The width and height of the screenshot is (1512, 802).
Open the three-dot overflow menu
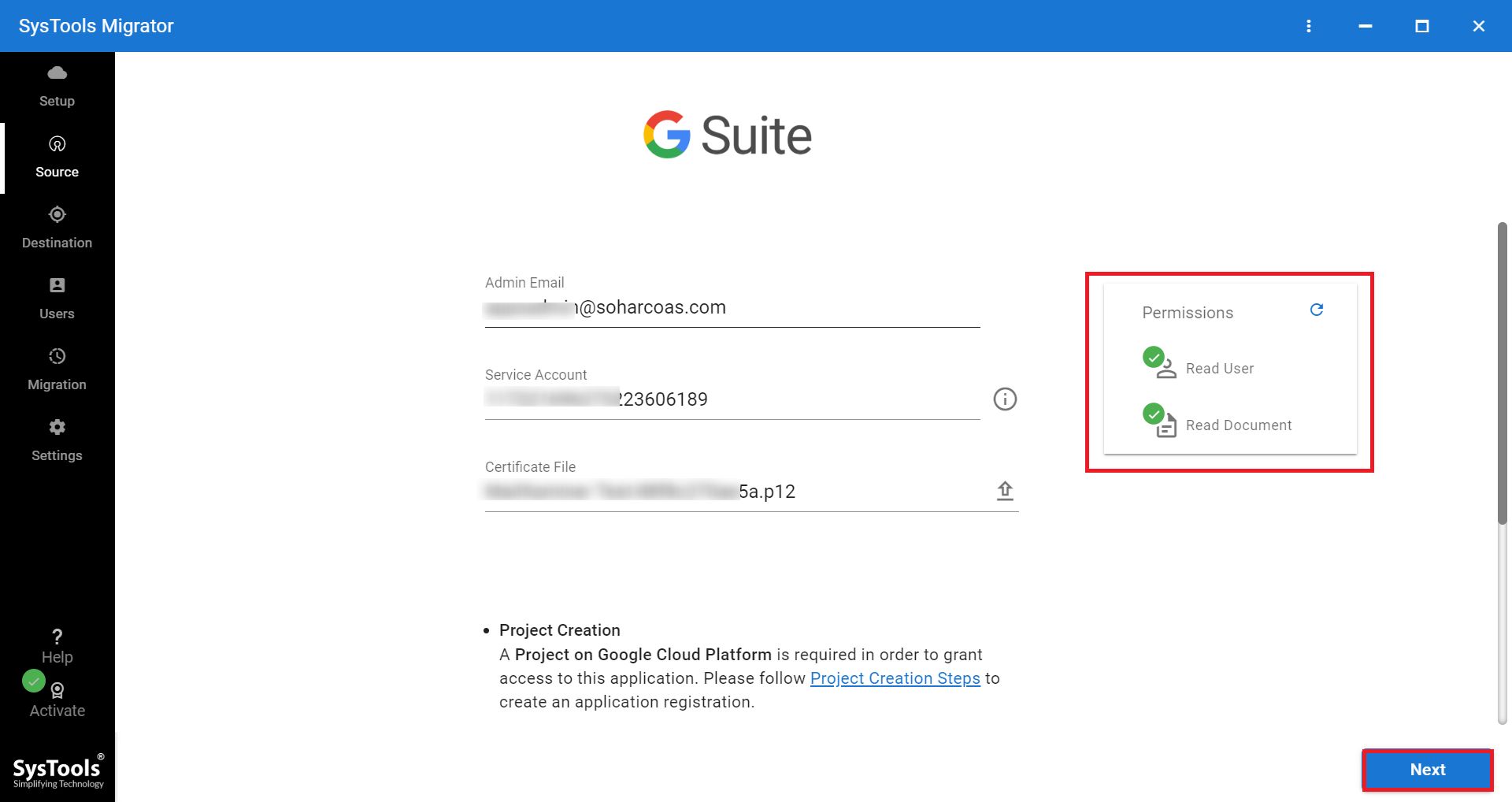click(1309, 26)
